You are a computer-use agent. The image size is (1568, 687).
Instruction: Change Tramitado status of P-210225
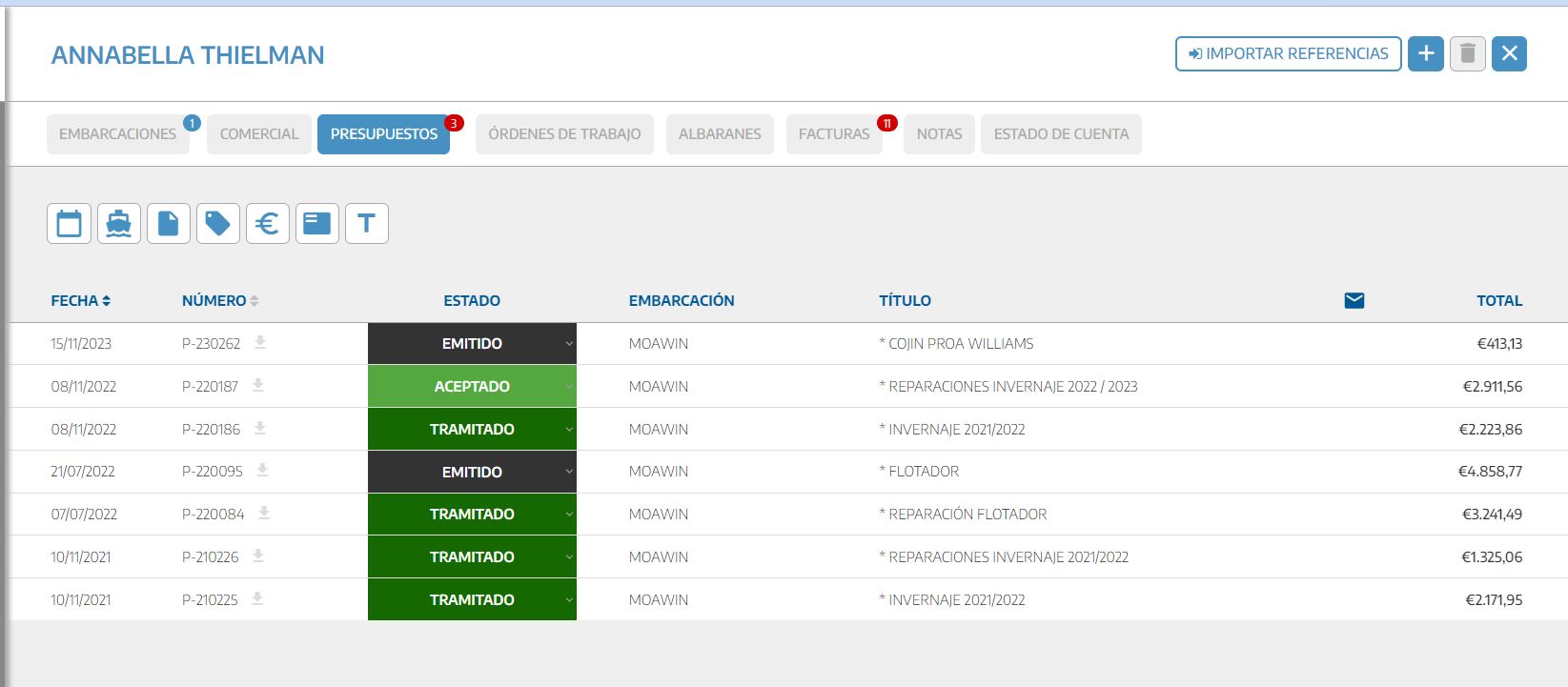[568, 600]
